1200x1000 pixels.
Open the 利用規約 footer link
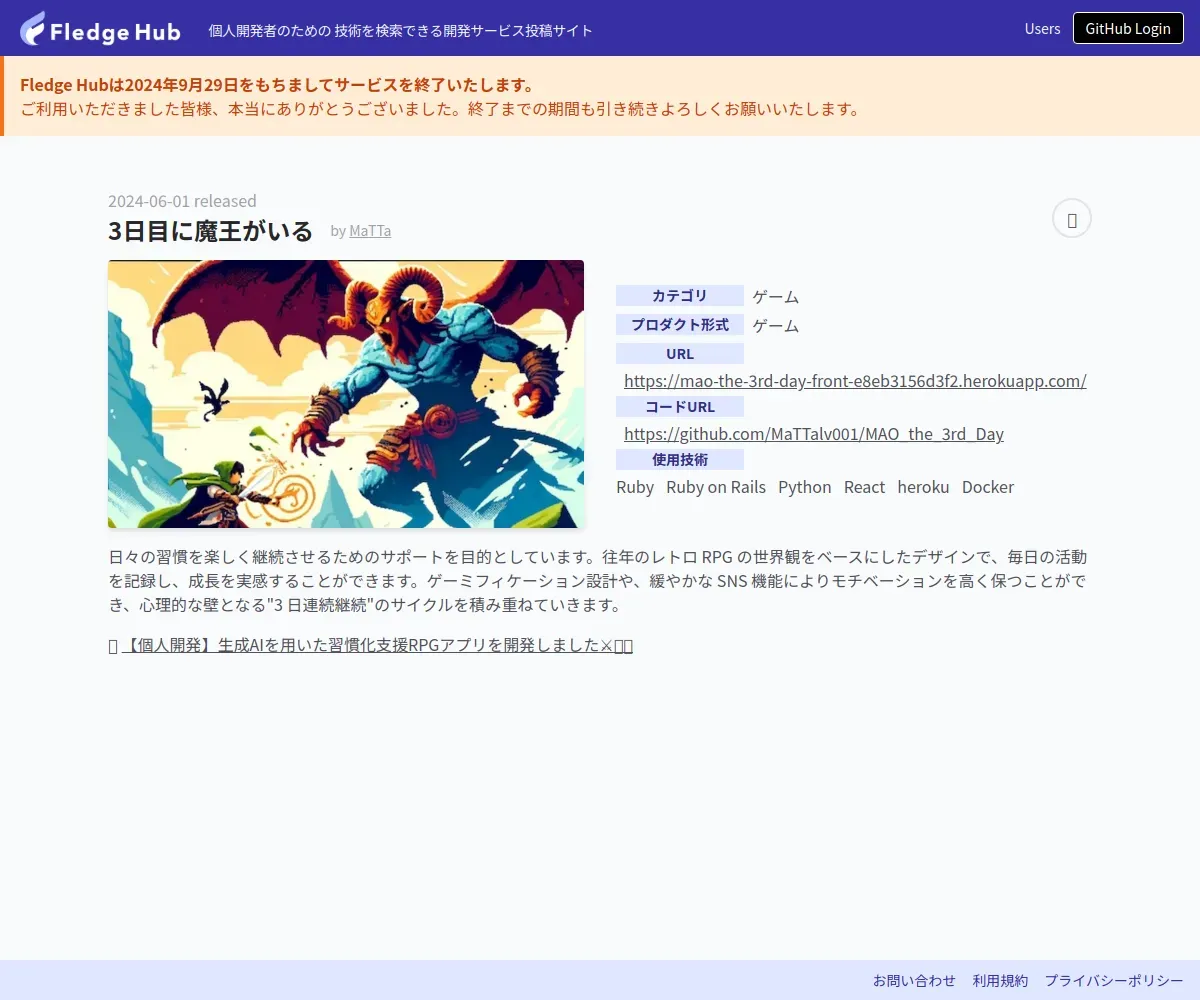click(x=1000, y=981)
